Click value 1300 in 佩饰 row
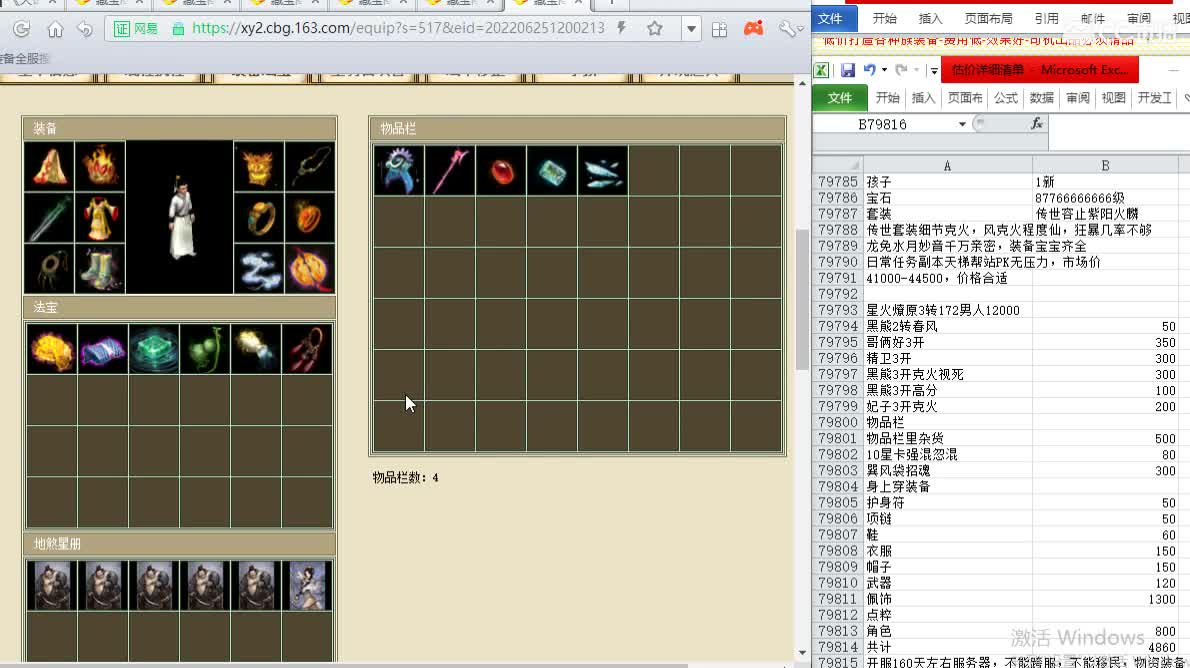 [x=1105, y=599]
